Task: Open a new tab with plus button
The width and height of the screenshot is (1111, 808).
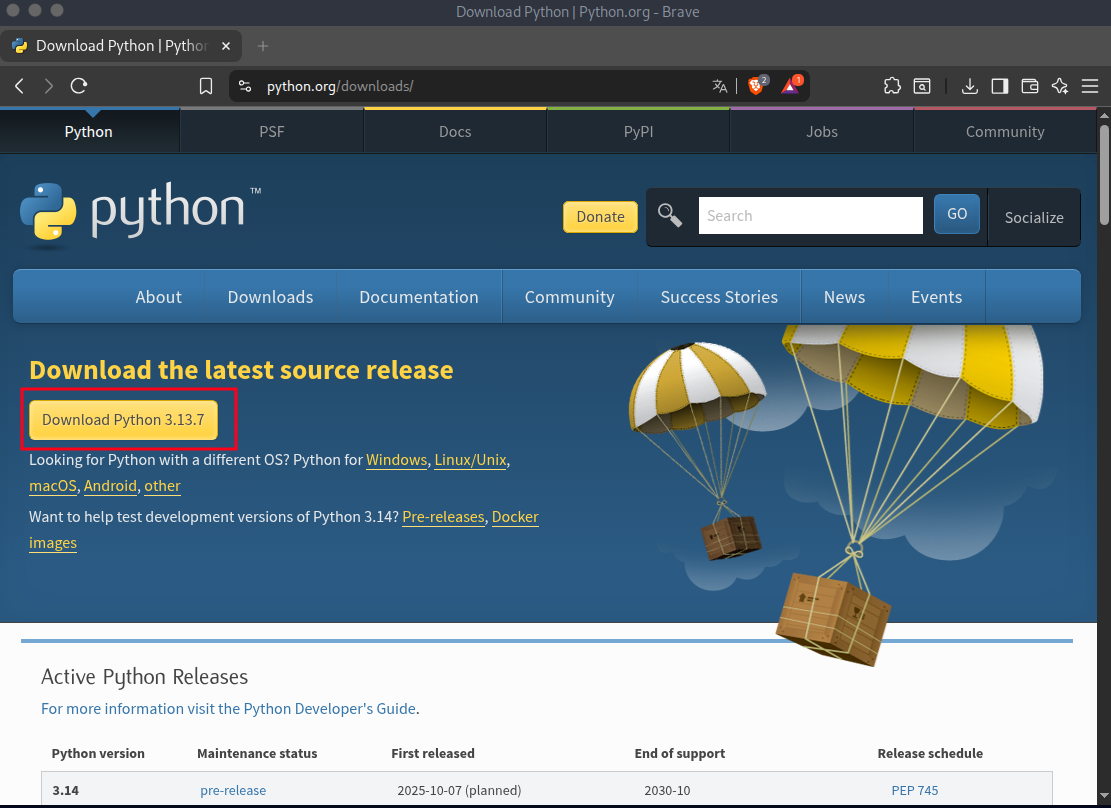Action: 263,46
